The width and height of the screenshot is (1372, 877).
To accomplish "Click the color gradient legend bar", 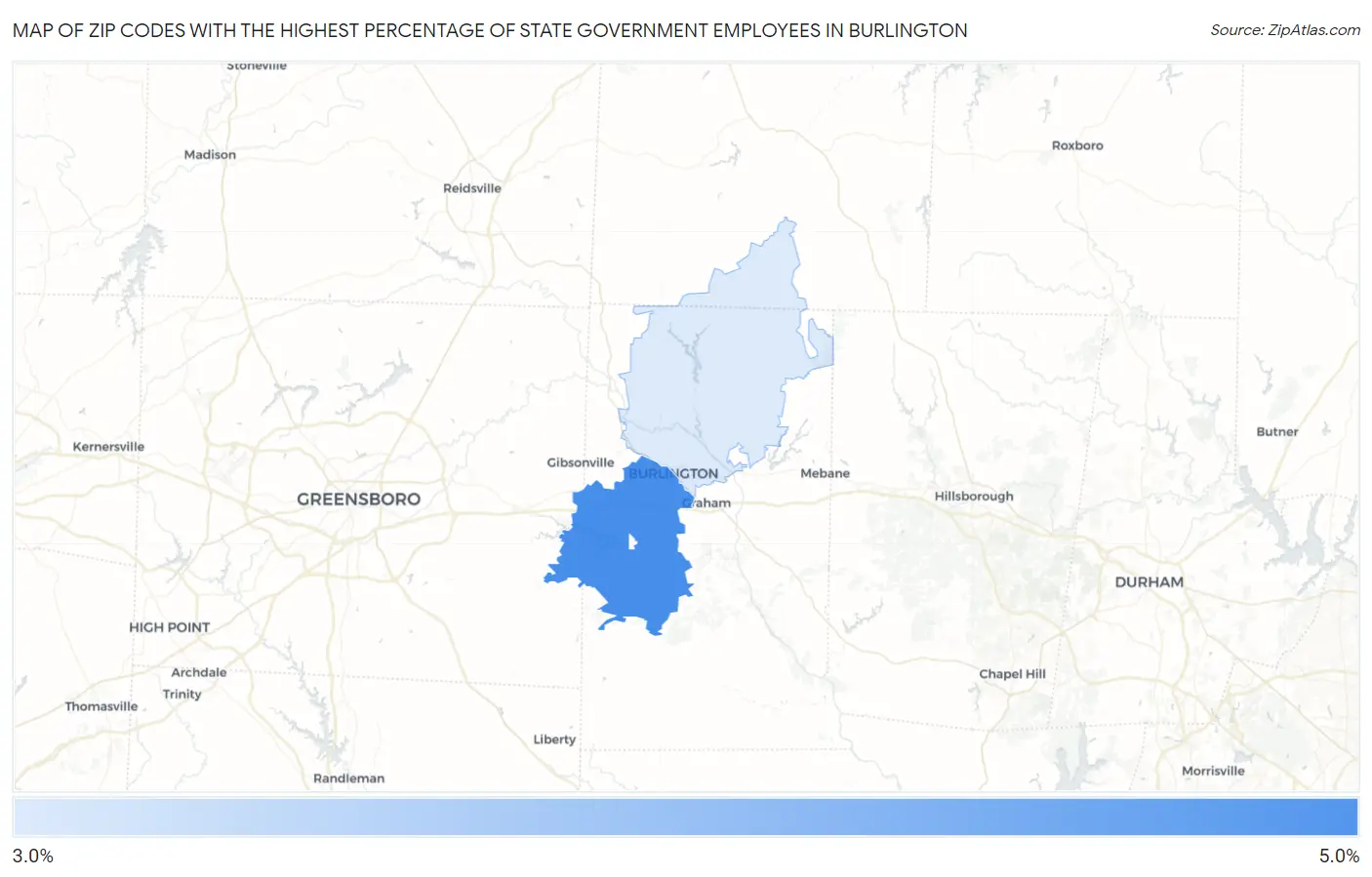I will click(685, 817).
